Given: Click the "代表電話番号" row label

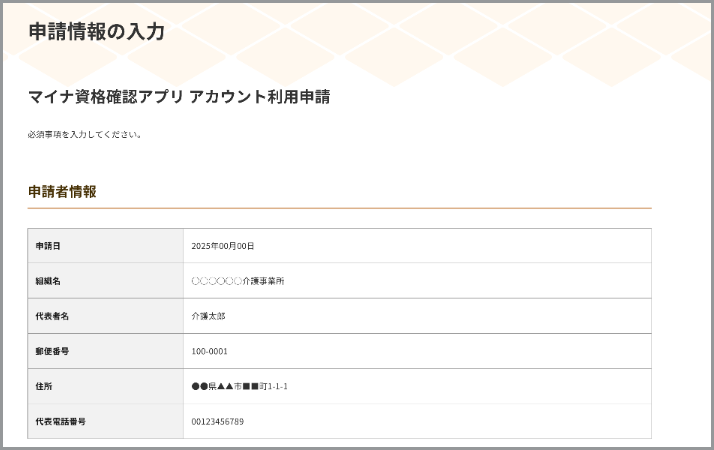Looking at the screenshot, I should pyautogui.click(x=60, y=421).
